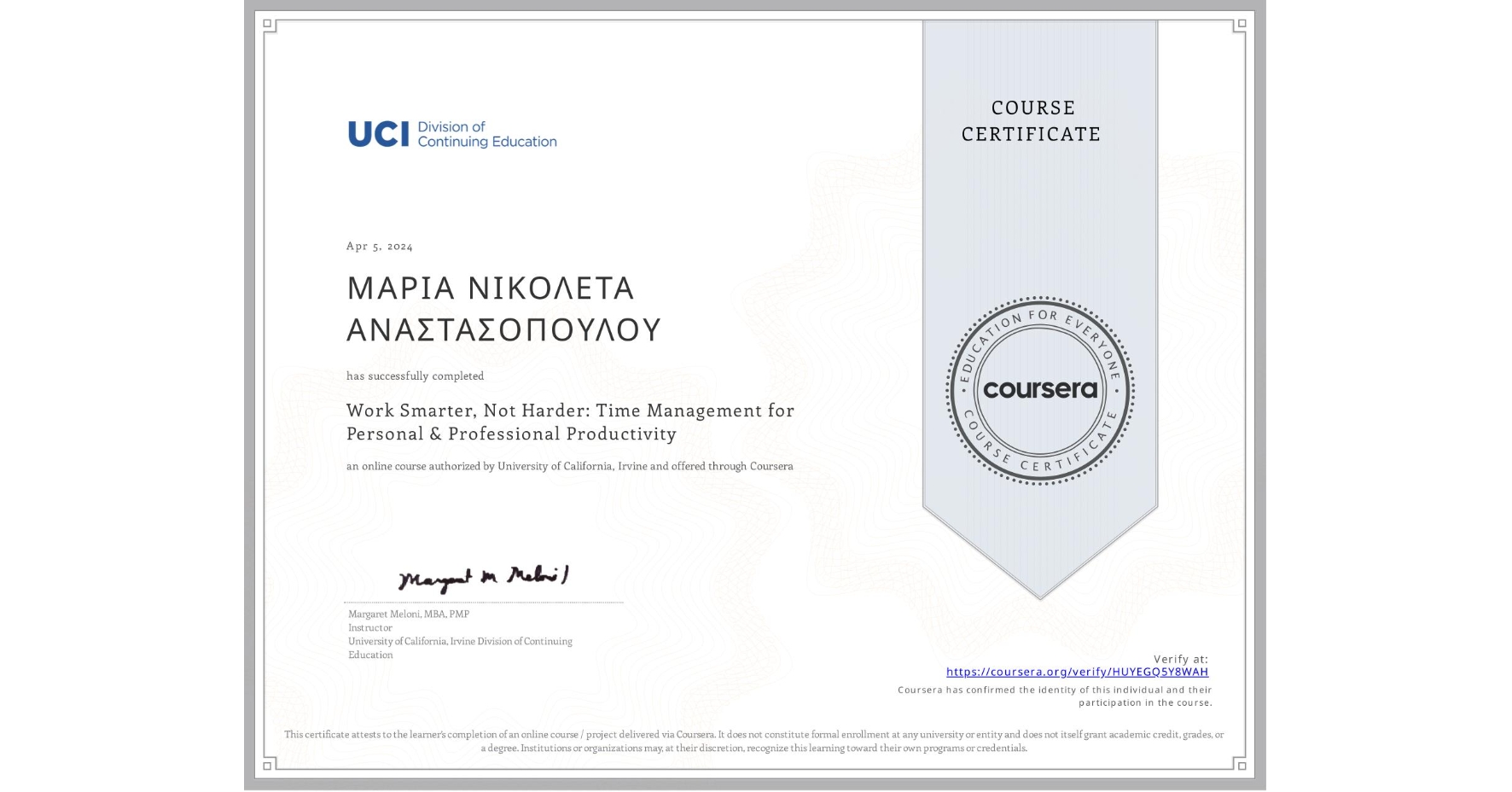Click the UCI Division of Continuing Education logo
The height and width of the screenshot is (792, 1512).
tap(452, 134)
